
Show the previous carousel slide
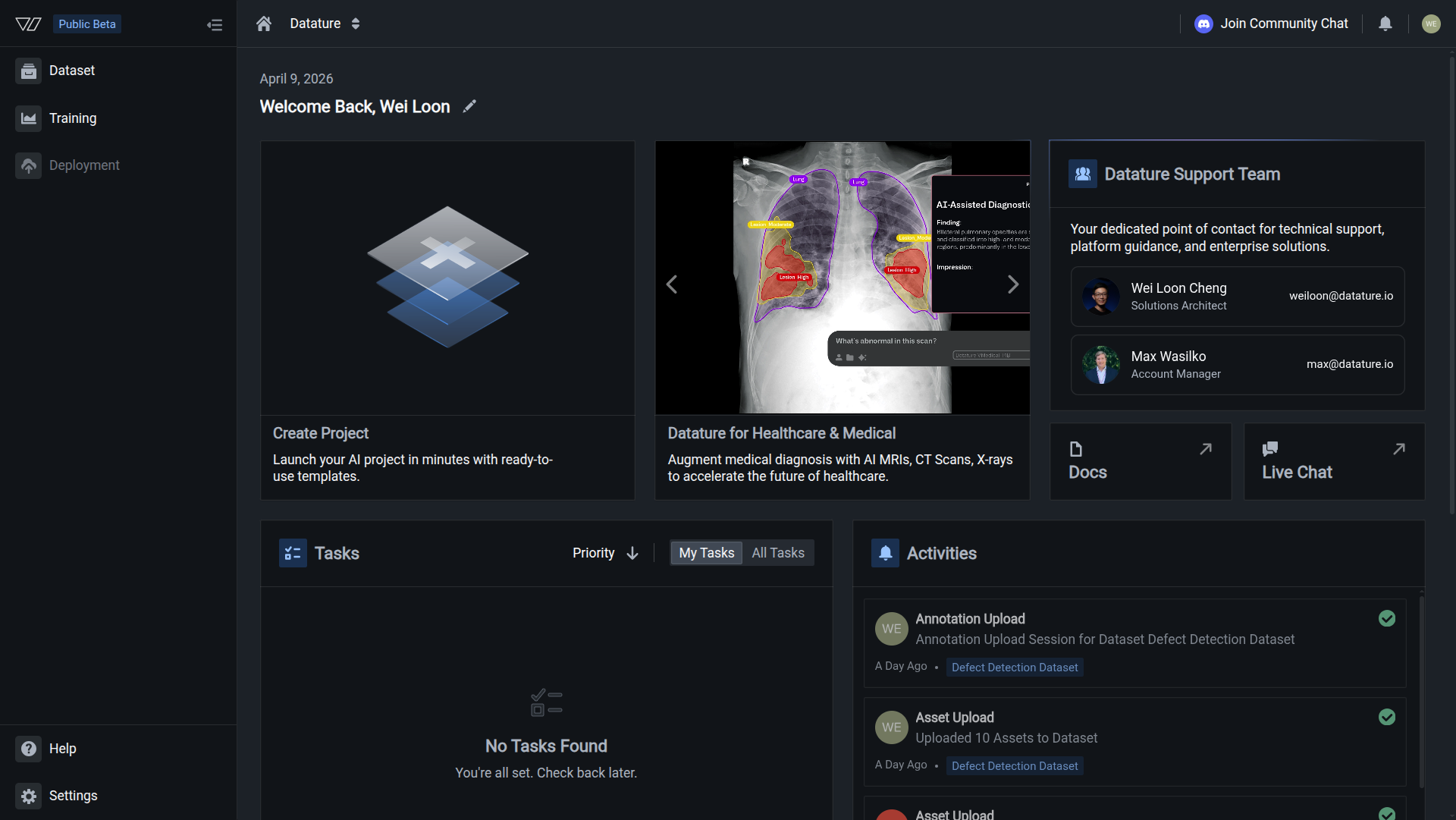pos(672,284)
